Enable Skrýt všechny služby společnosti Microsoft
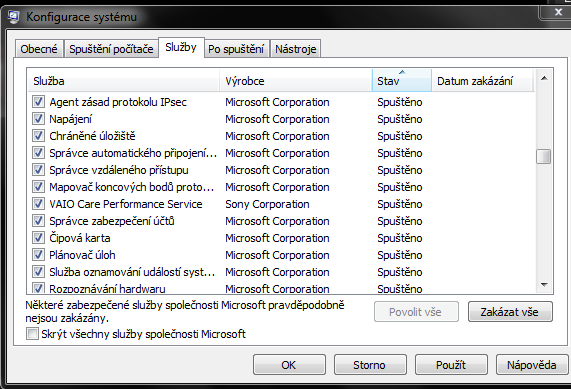This screenshot has height=389, width=571. (x=32, y=334)
